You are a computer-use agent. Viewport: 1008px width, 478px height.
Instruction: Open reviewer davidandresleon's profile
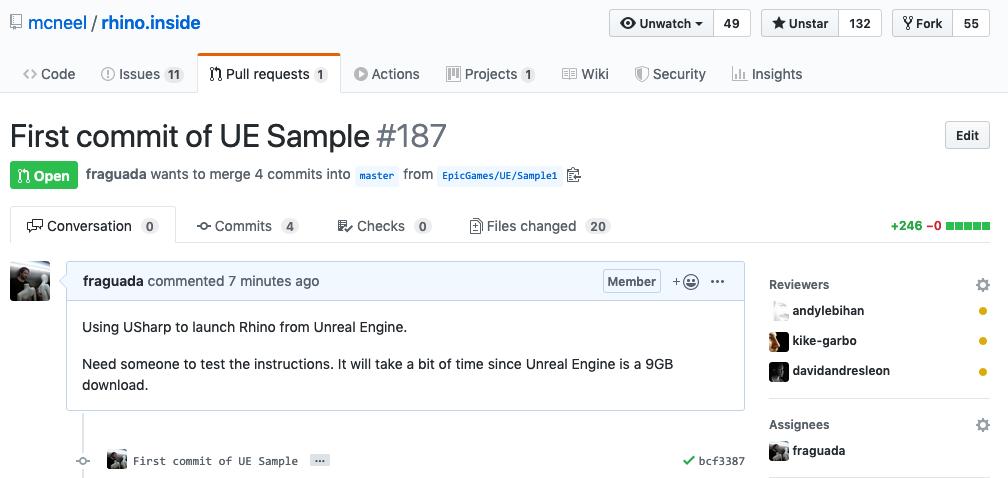841,371
